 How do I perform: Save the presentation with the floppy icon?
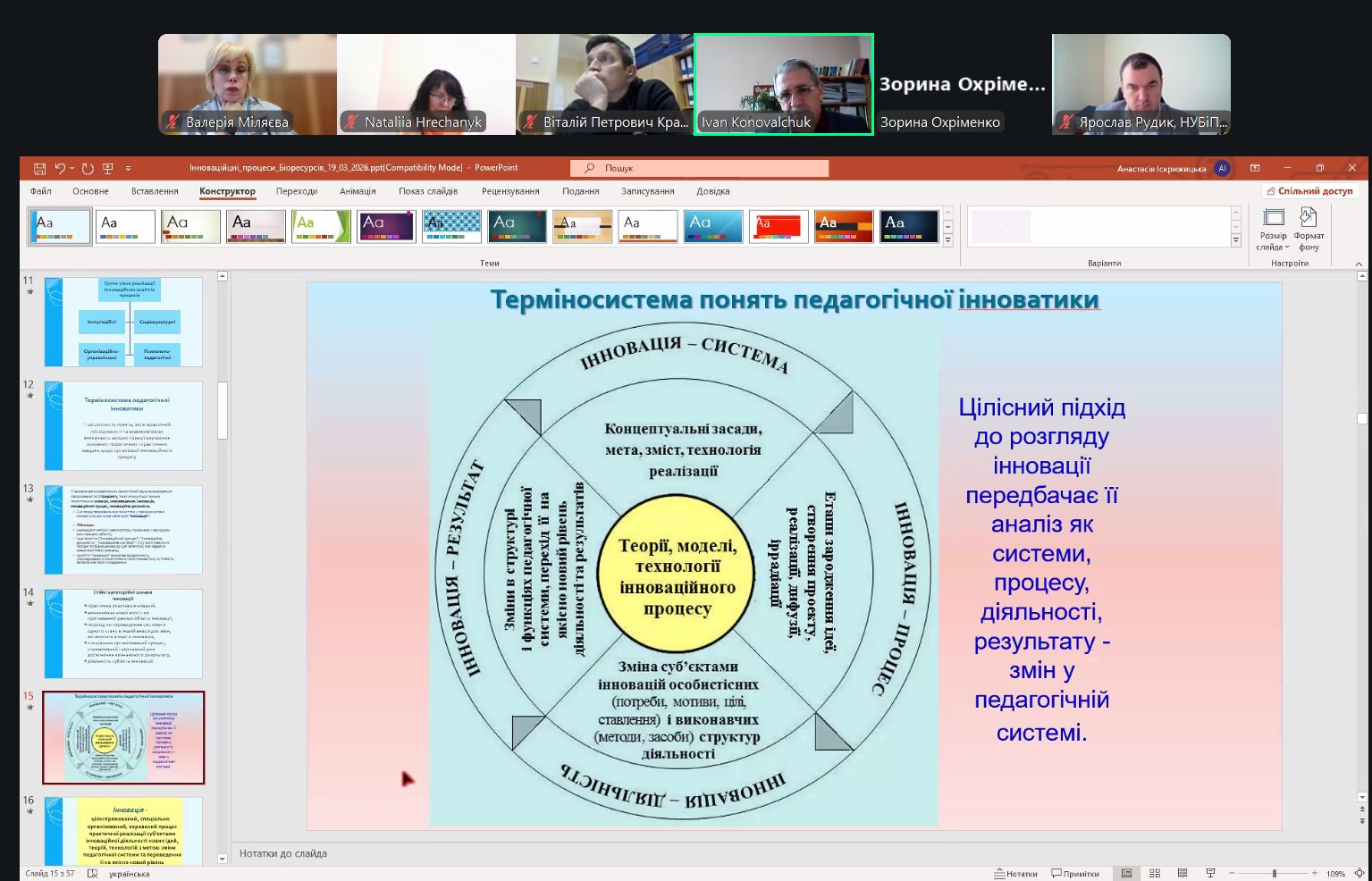click(x=39, y=168)
